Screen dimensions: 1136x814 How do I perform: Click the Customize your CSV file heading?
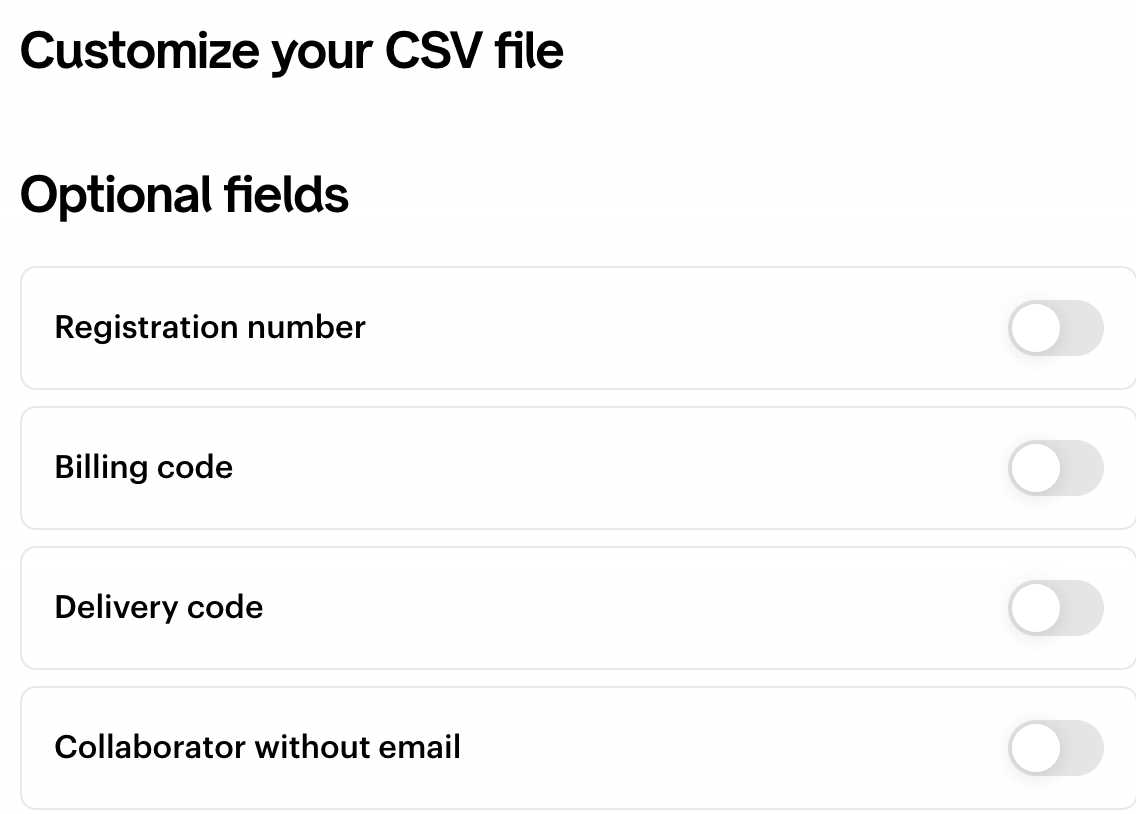[291, 51]
